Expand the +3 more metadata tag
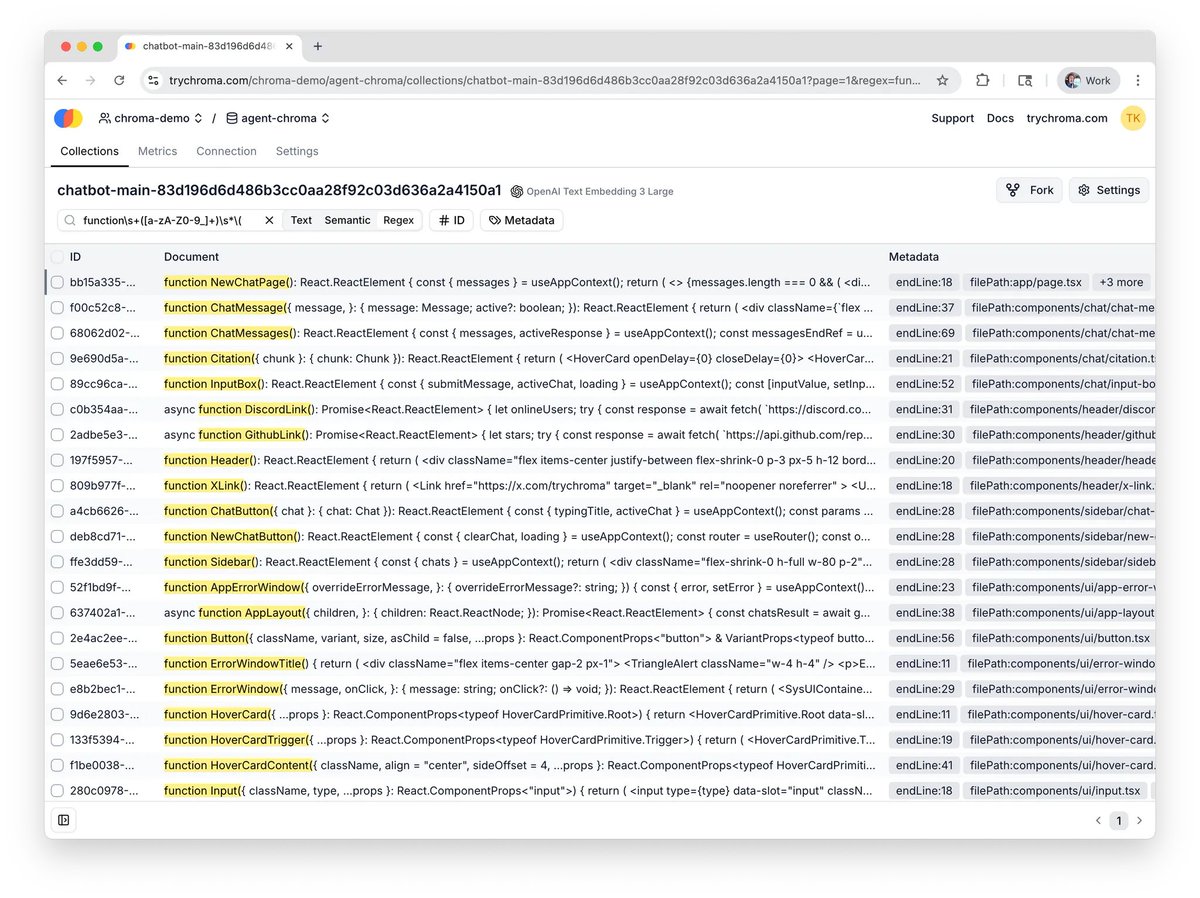The width and height of the screenshot is (1200, 898). coord(1121,283)
